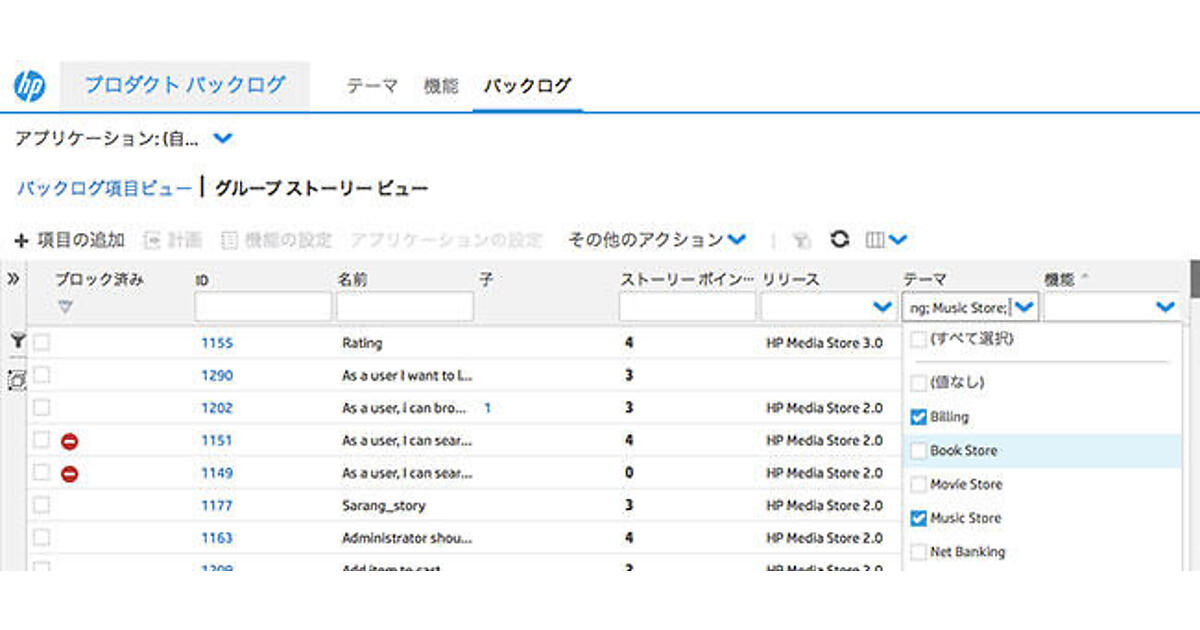Click the blocked filter triangle under ブロック済み
Image resolution: width=1200 pixels, height=630 pixels.
coord(65,307)
